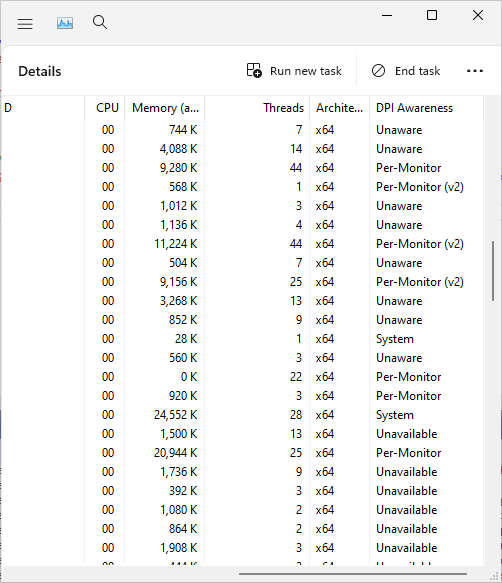Image resolution: width=502 pixels, height=583 pixels.
Task: Click the vertical scrollbar thumb
Action: (x=493, y=271)
